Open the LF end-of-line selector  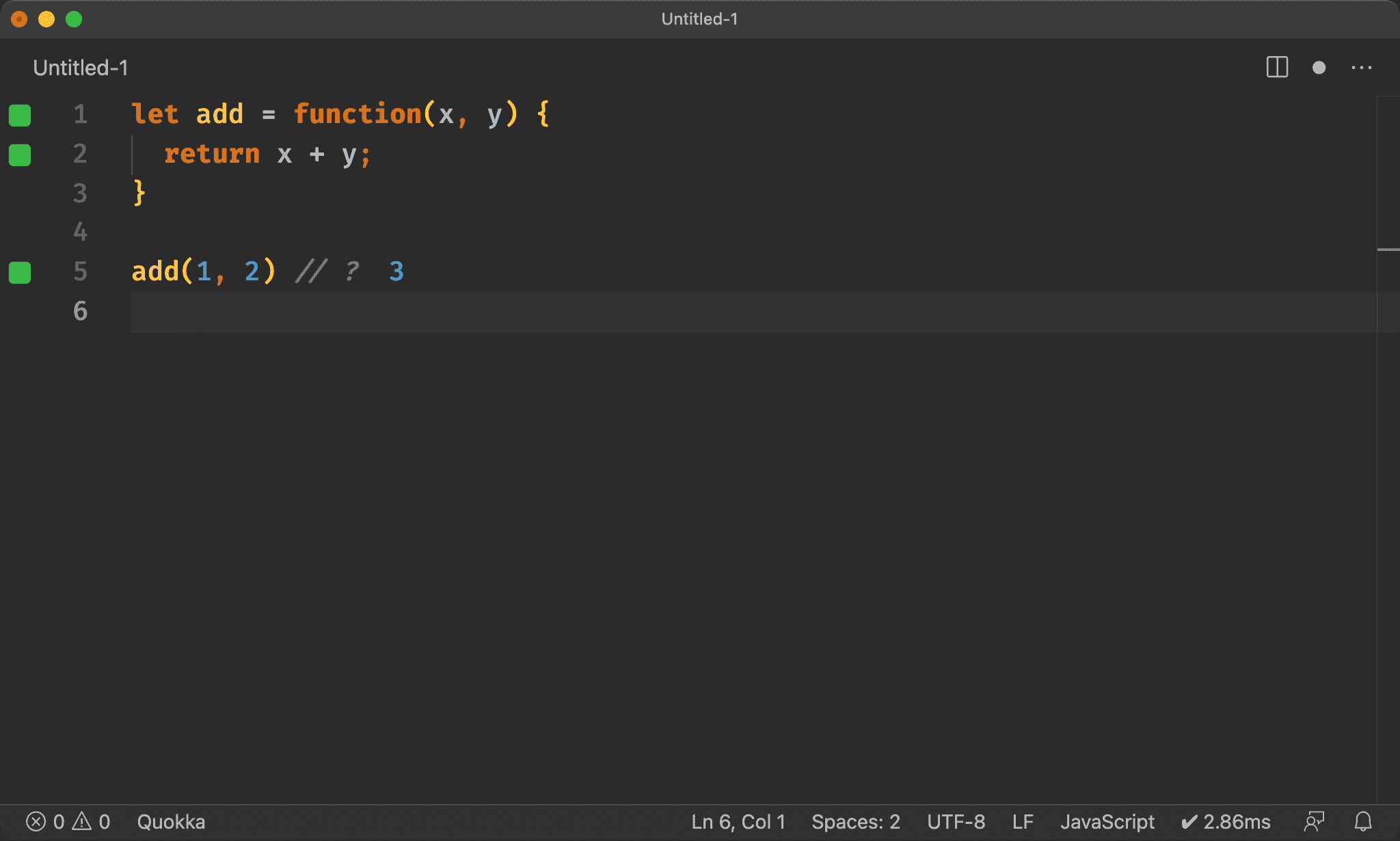coord(1022,821)
